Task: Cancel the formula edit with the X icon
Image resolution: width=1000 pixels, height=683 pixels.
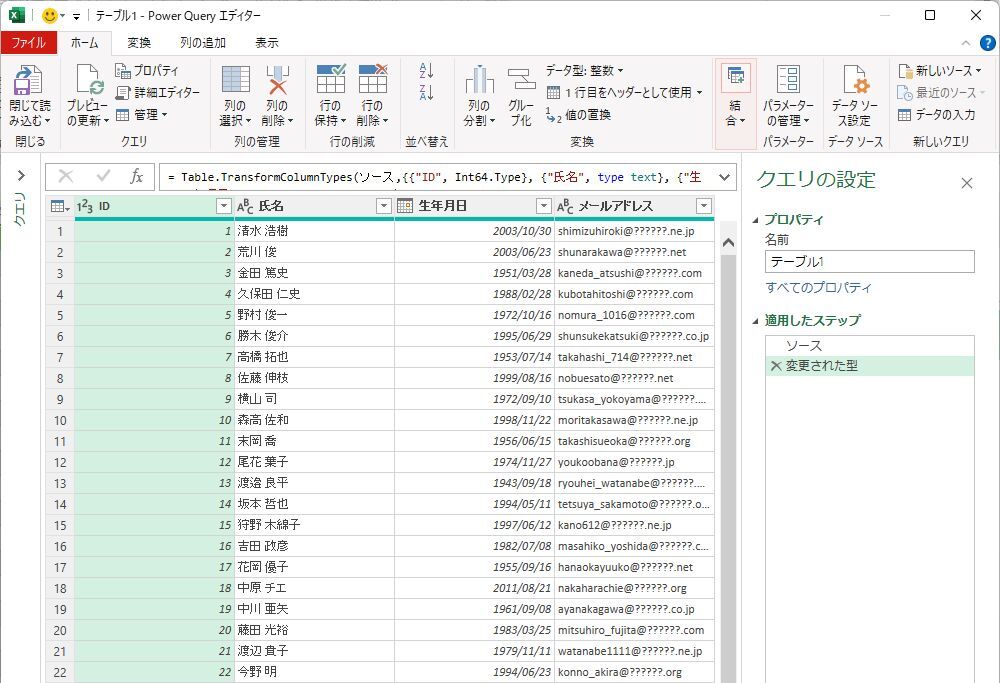Action: pos(66,177)
